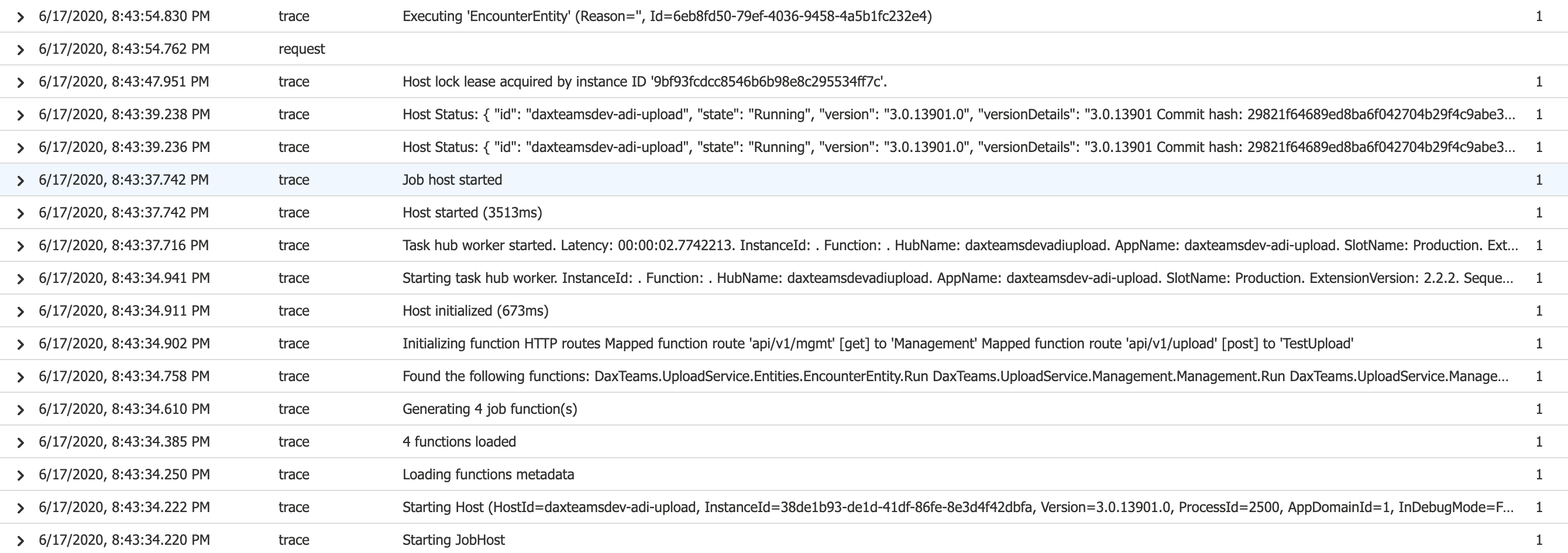Expand the 'Executing EncounterEntity' log entry
1568x553 pixels.
click(x=21, y=16)
